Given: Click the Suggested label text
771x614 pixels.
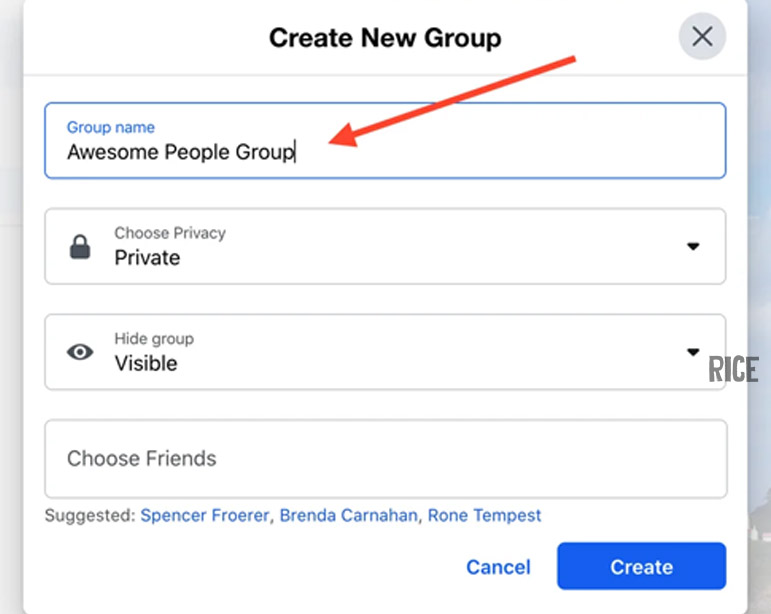Looking at the screenshot, I should click(89, 516).
